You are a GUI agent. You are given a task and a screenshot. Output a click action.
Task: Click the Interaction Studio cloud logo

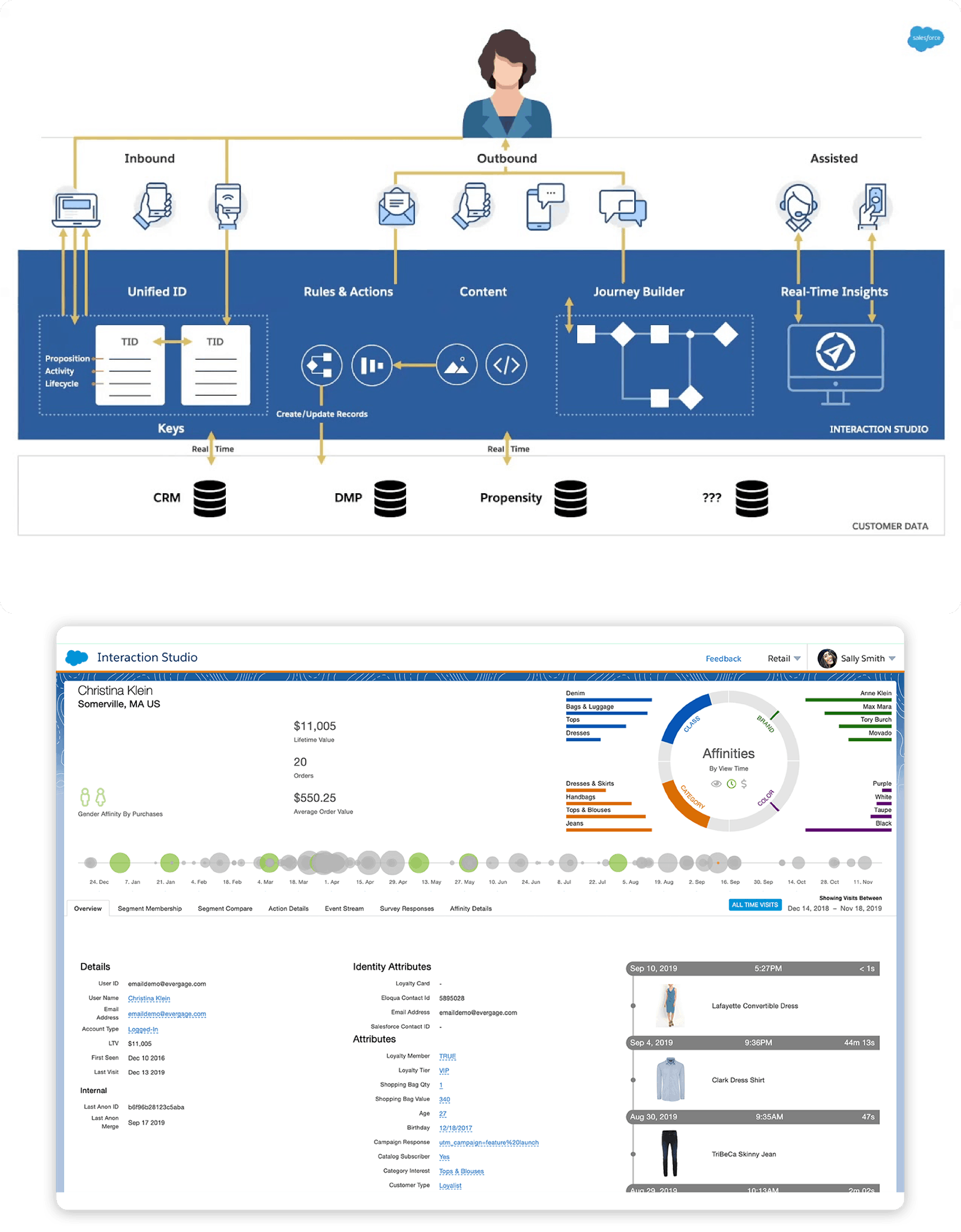click(77, 658)
